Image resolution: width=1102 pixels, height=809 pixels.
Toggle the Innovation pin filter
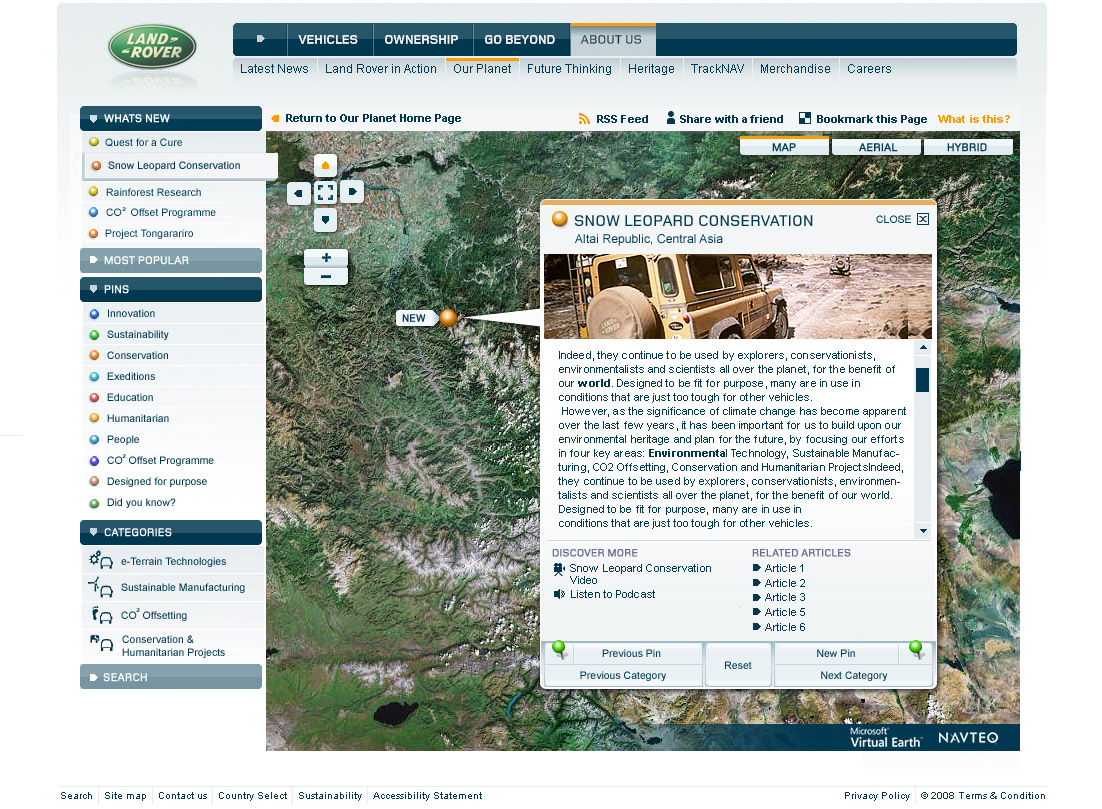171,313
